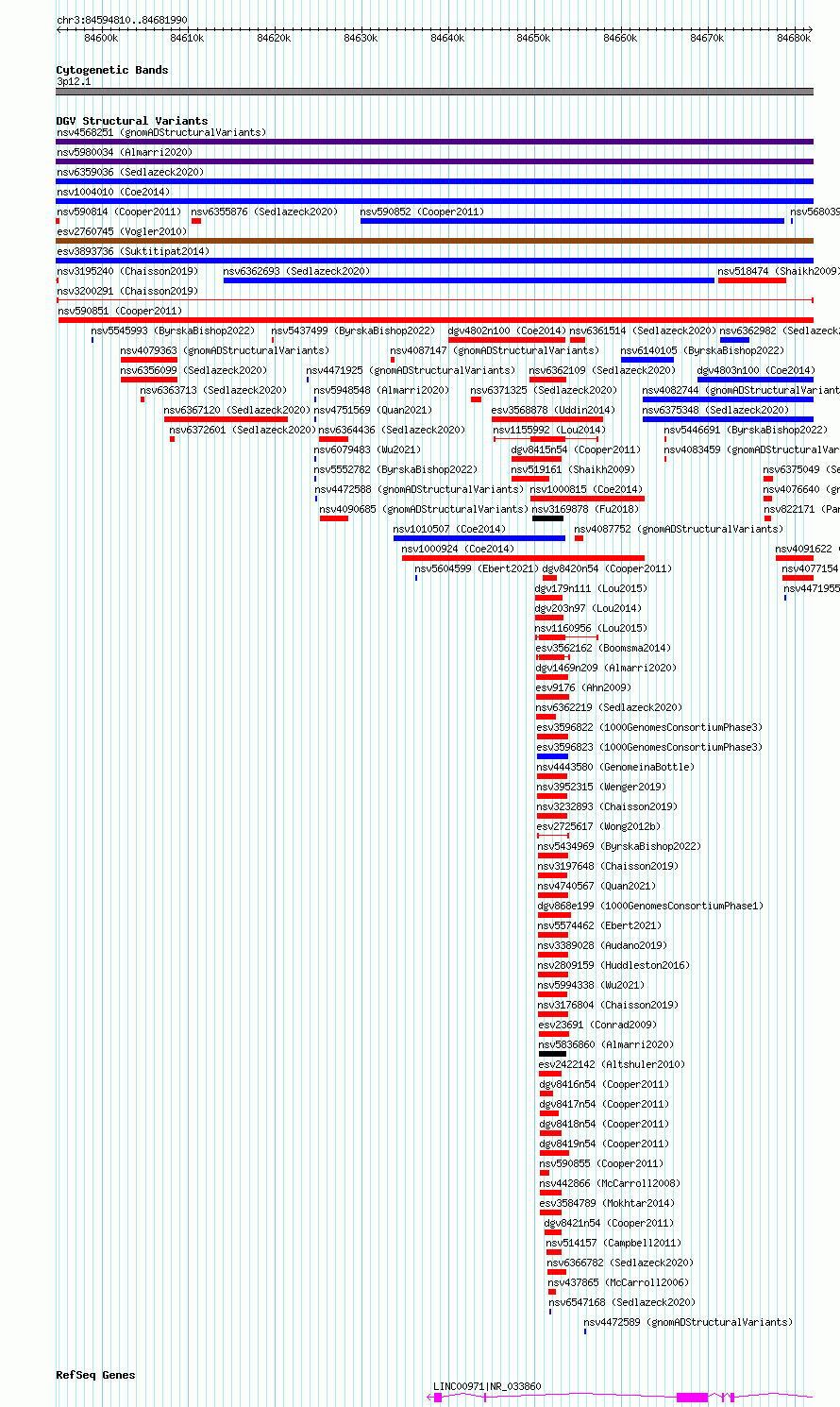Screen dimensions: 840x1407
Task: Click dgv4802n100 (Coe2014) label
Action: pyautogui.click(x=507, y=331)
